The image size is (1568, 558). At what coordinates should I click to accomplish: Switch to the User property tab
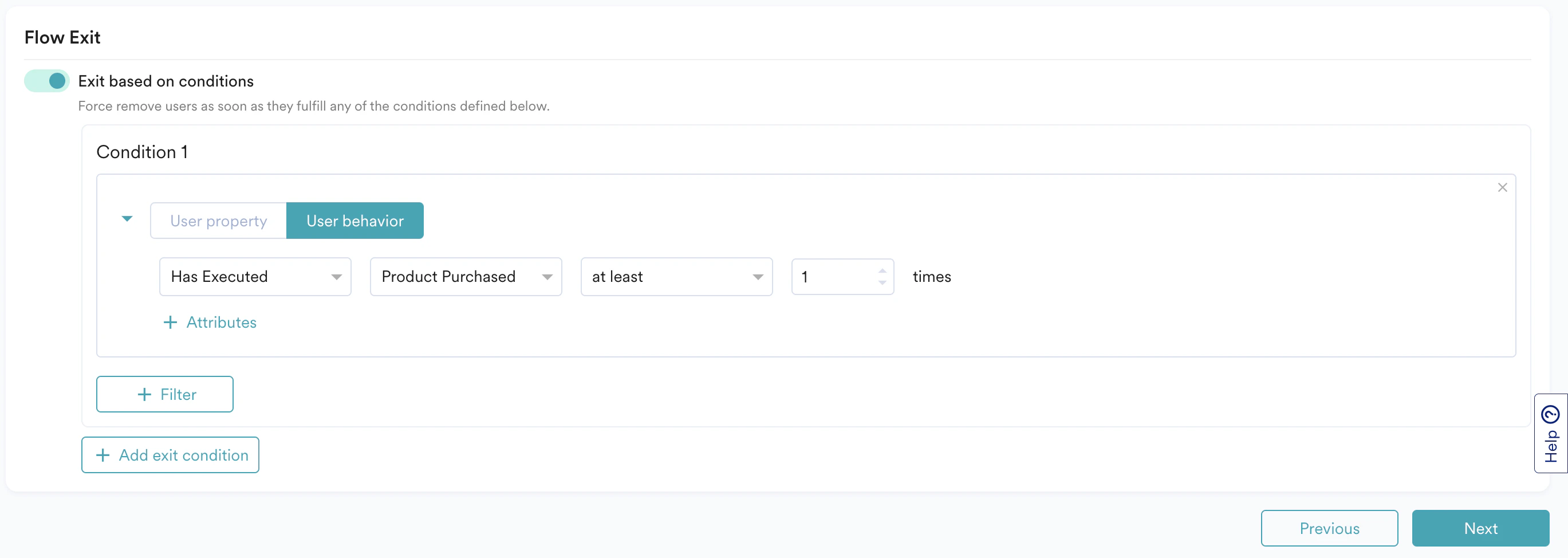tap(218, 221)
